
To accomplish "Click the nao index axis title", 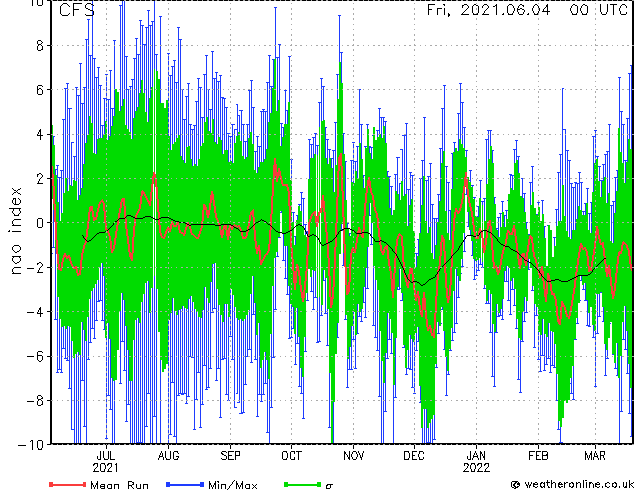I will [15, 231].
